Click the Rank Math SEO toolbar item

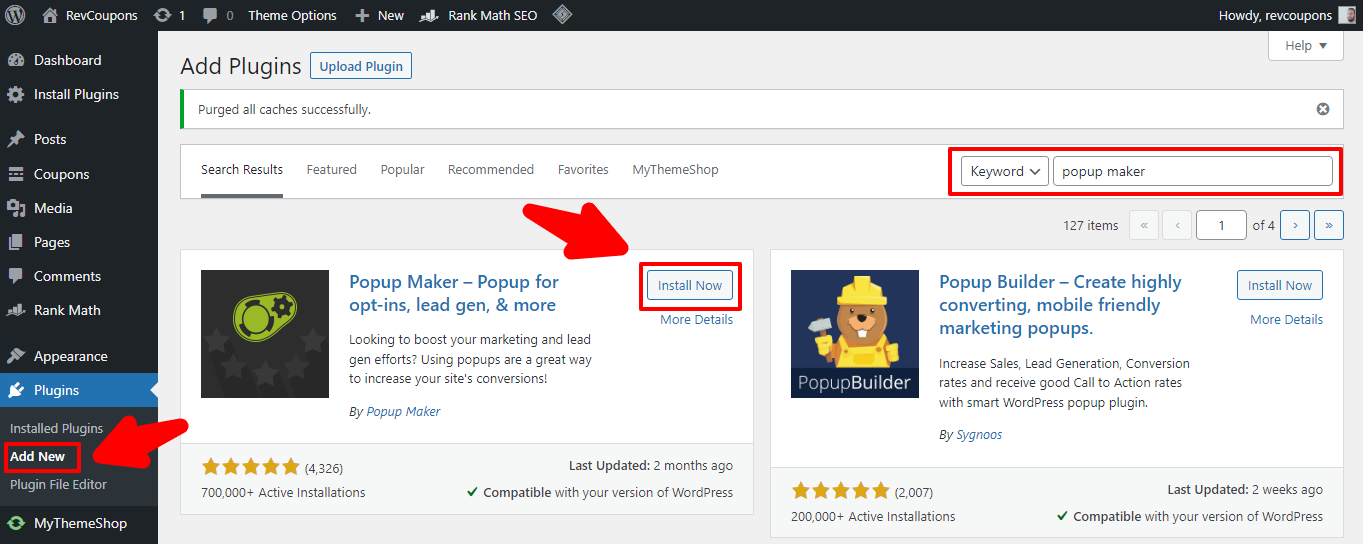click(478, 15)
